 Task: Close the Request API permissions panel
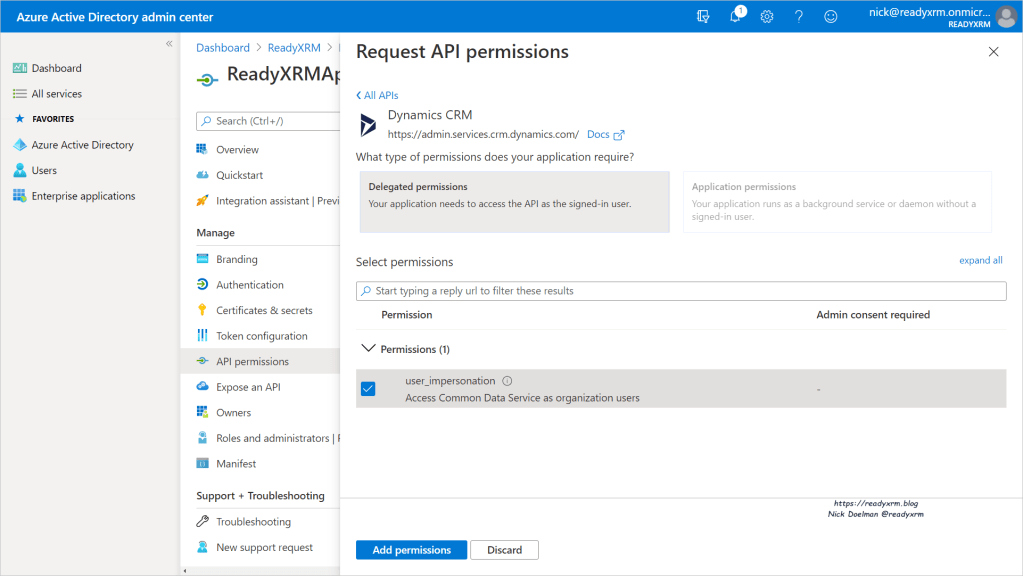click(x=993, y=52)
